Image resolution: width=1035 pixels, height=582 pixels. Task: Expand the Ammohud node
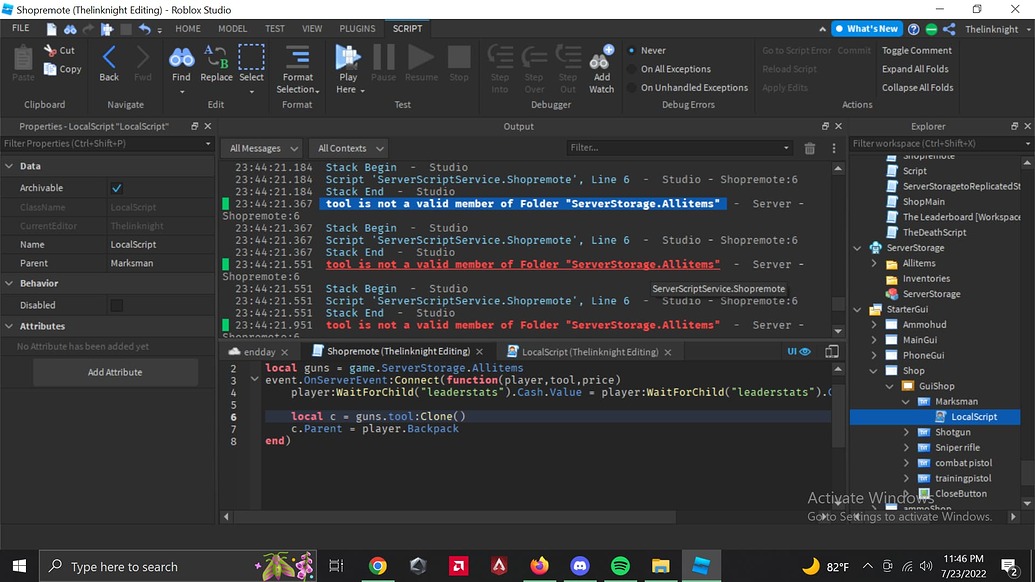pos(874,325)
